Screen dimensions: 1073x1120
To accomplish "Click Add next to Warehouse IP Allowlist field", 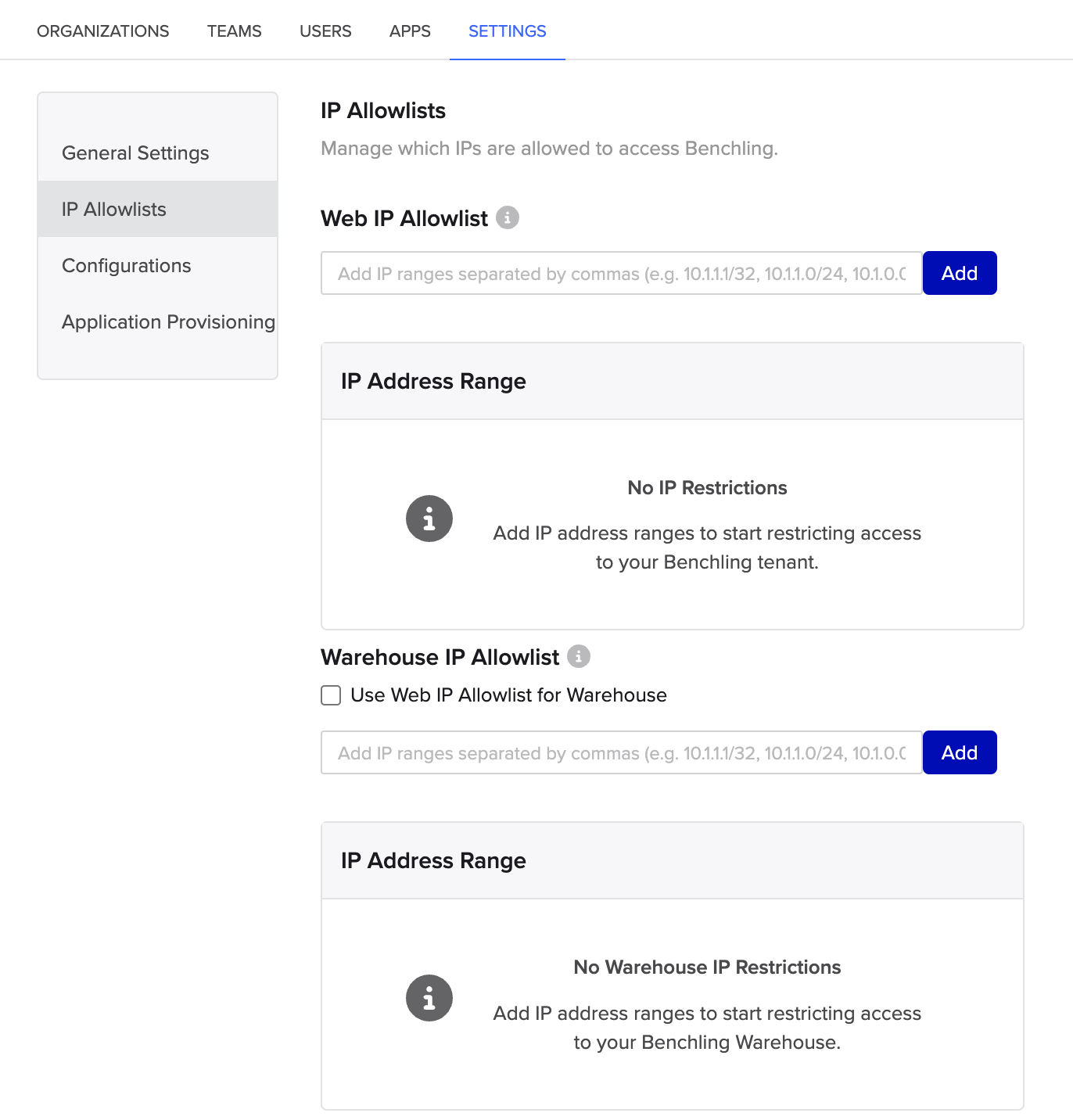I will coord(960,752).
